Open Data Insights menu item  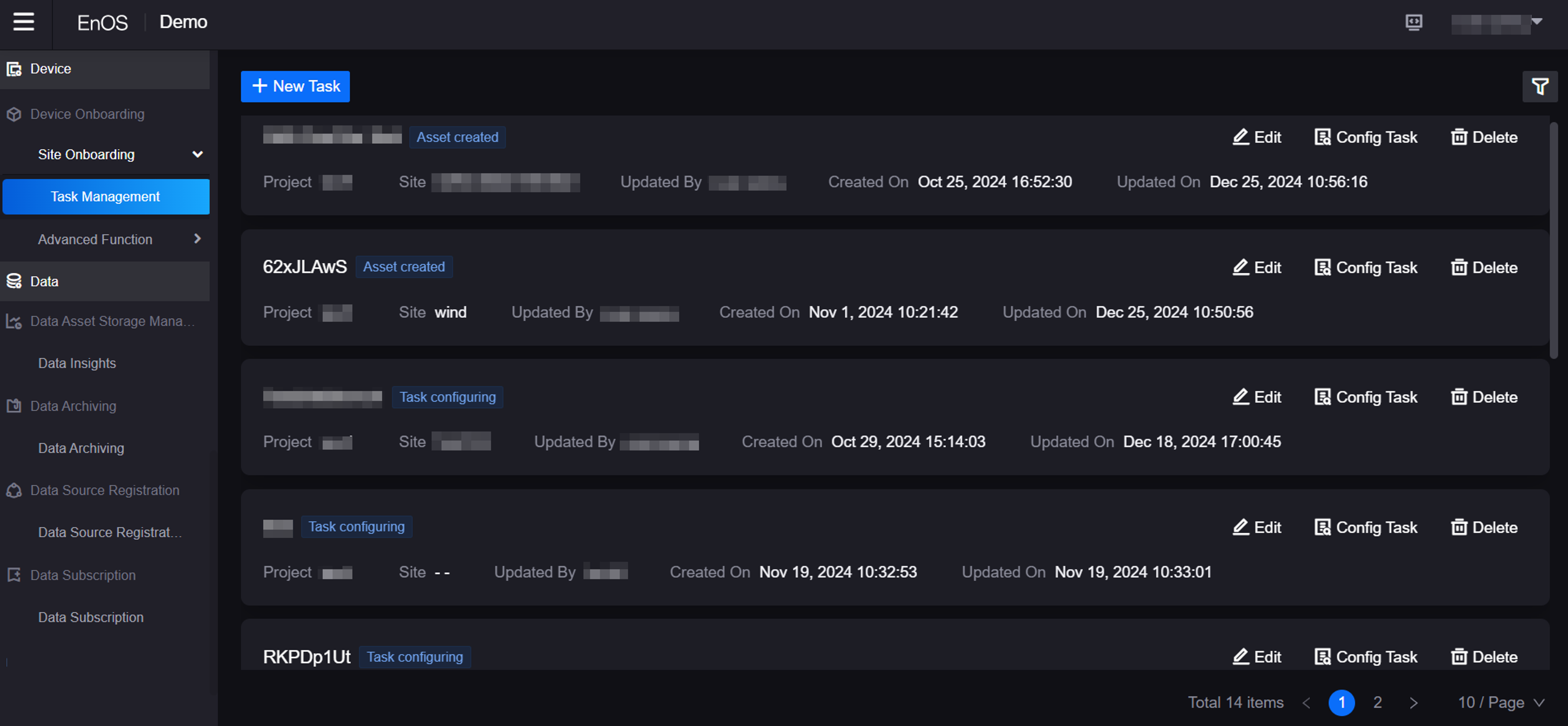coord(77,363)
